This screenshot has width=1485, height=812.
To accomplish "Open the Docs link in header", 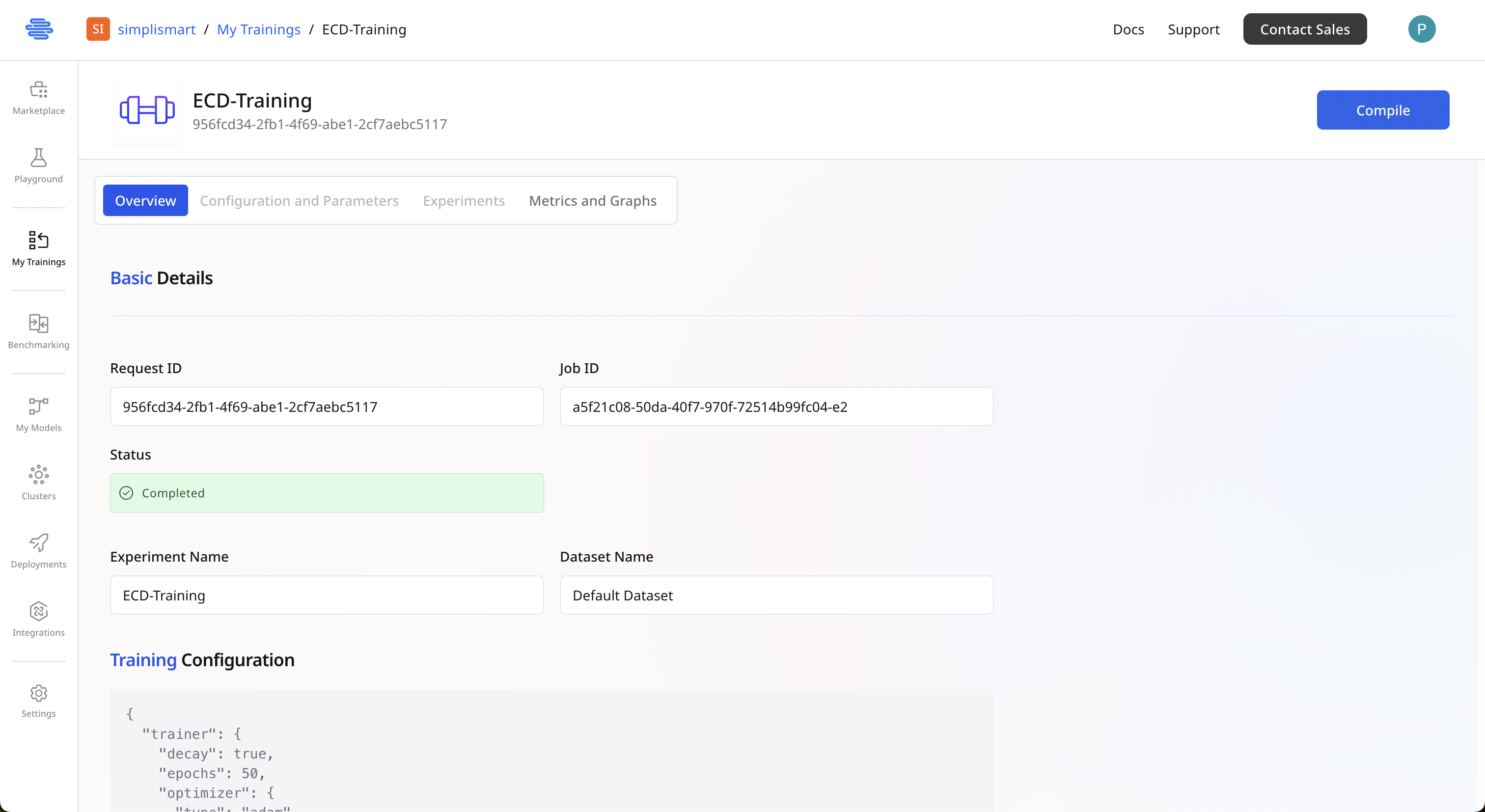I will (x=1127, y=29).
